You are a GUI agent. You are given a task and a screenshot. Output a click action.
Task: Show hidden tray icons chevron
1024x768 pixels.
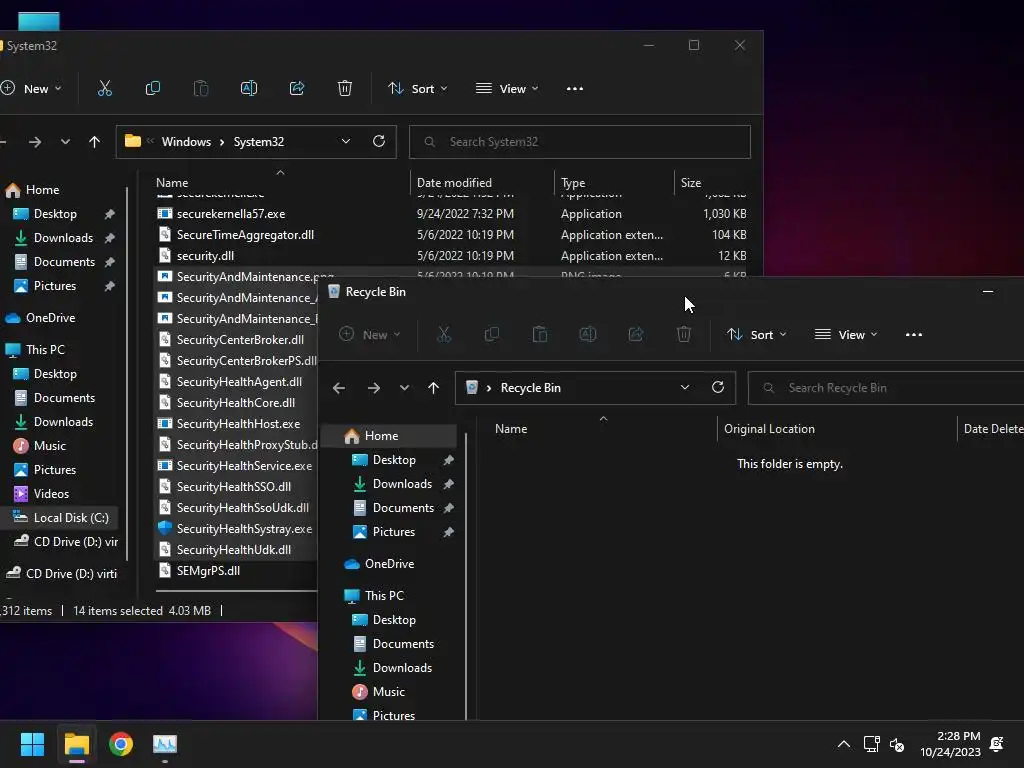[844, 744]
